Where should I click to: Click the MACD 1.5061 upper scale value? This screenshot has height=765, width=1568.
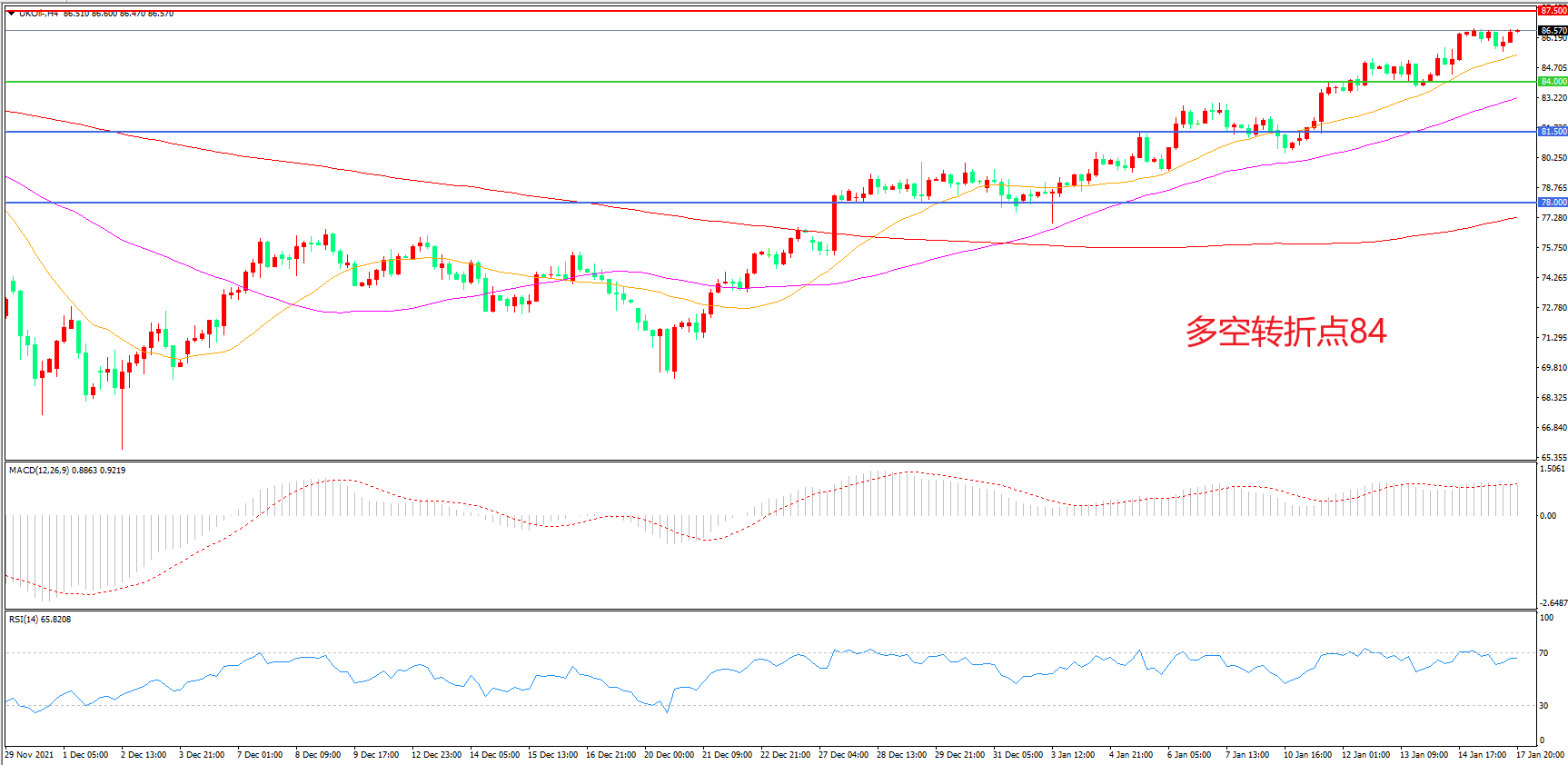(1552, 469)
